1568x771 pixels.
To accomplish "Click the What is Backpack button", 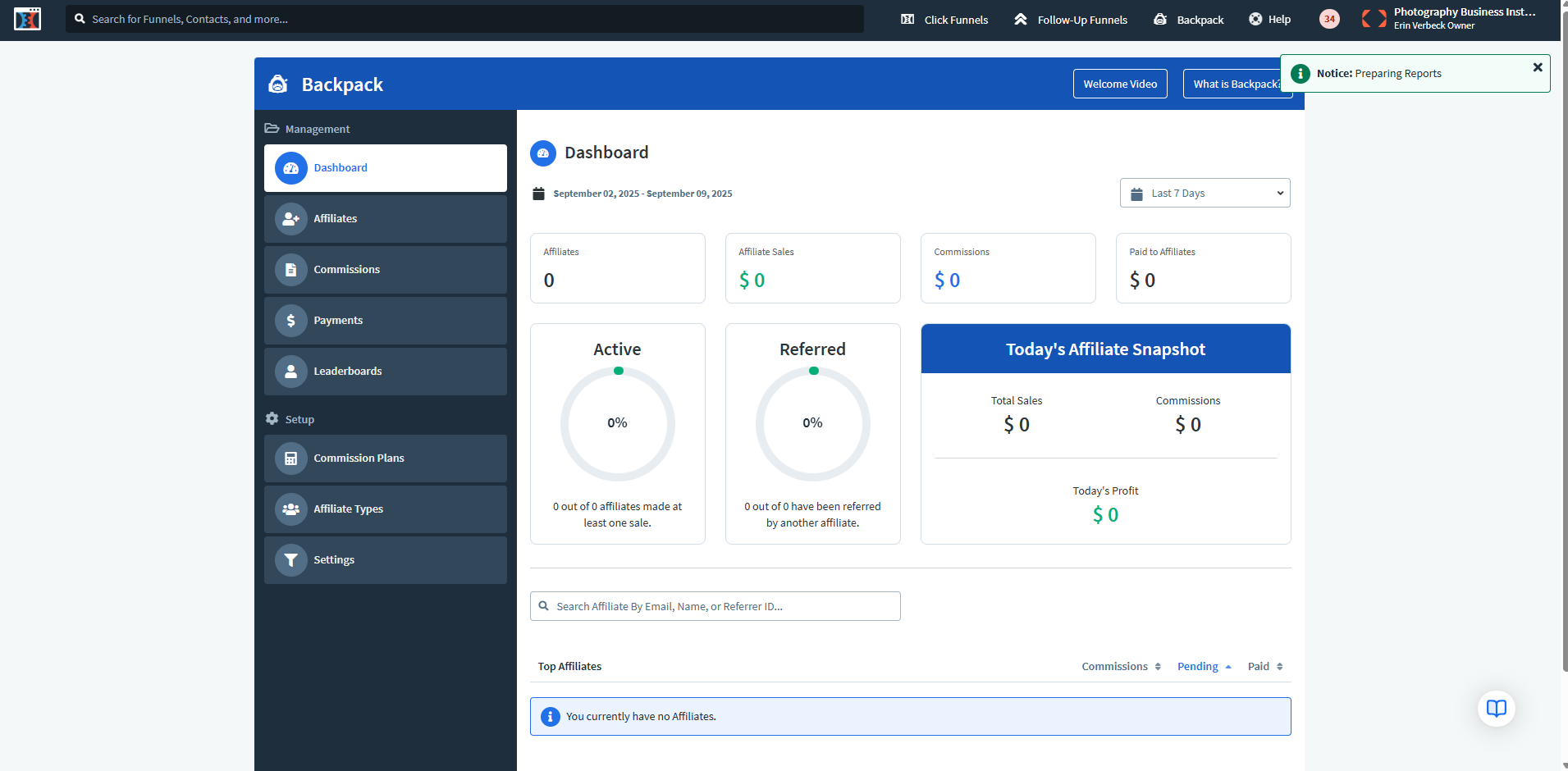I will click(x=1231, y=84).
